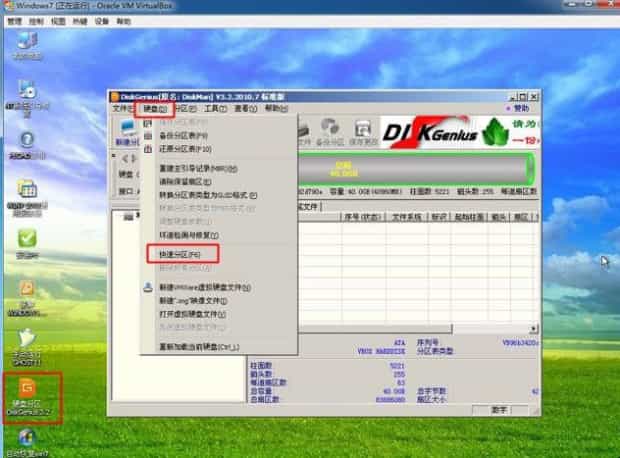Open VirtualBox 视图 menu
The height and width of the screenshot is (458, 620).
[58, 21]
